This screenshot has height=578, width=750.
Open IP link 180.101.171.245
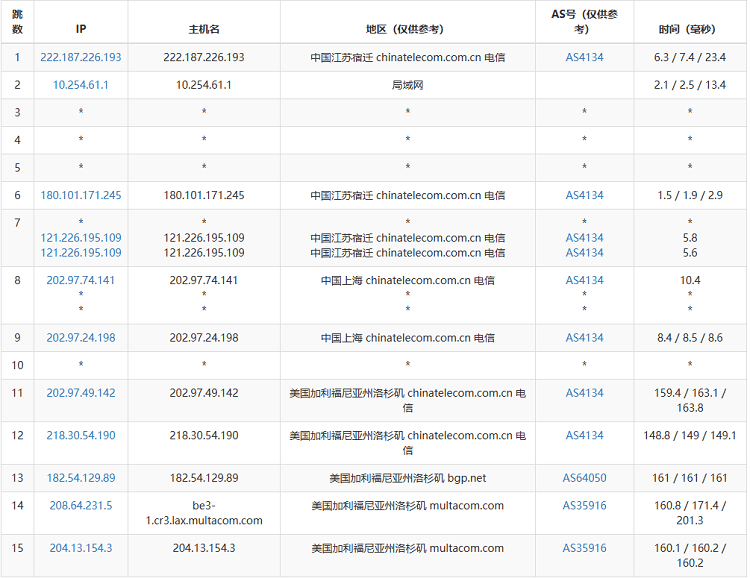(x=81, y=195)
